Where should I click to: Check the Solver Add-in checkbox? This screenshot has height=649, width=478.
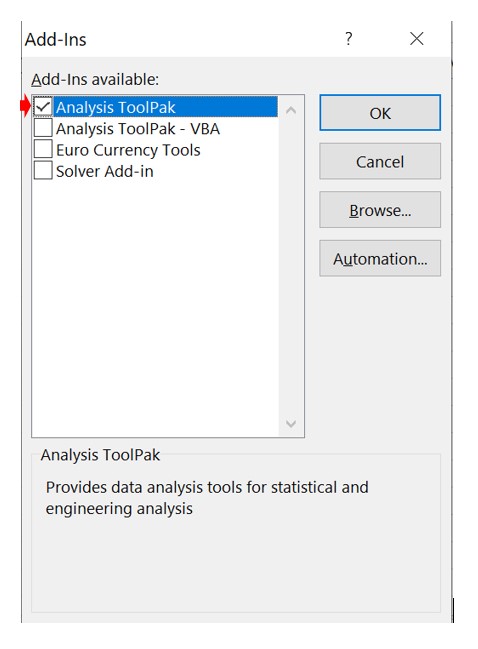point(43,170)
